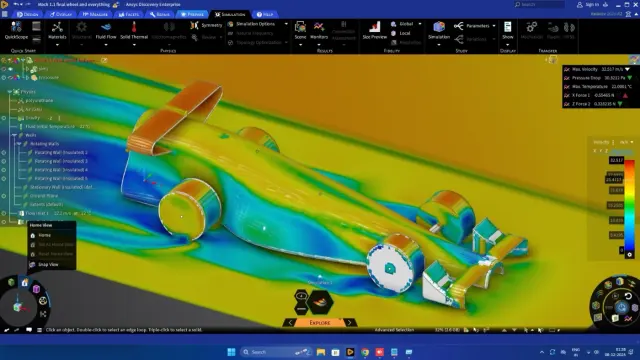640x360 pixels.
Task: Open the Parameters dropdown arrow
Action: click(x=494, y=26)
